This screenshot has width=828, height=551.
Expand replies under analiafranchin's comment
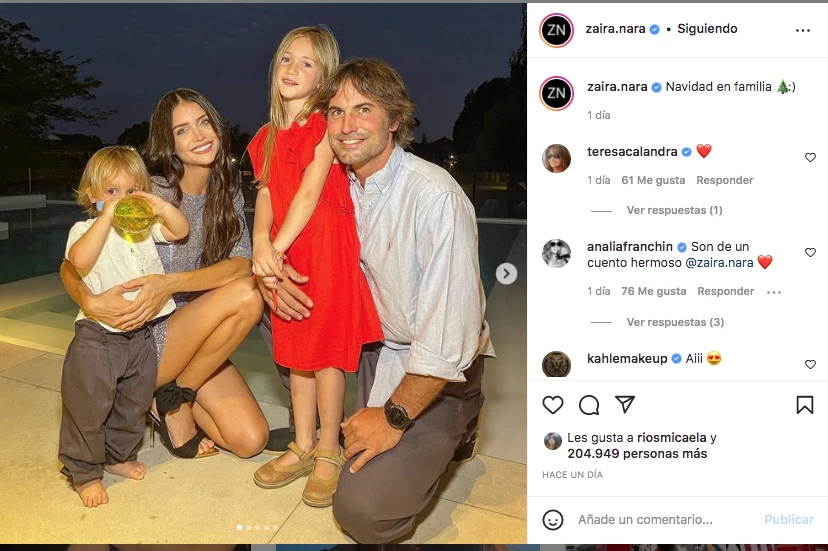[674, 323]
